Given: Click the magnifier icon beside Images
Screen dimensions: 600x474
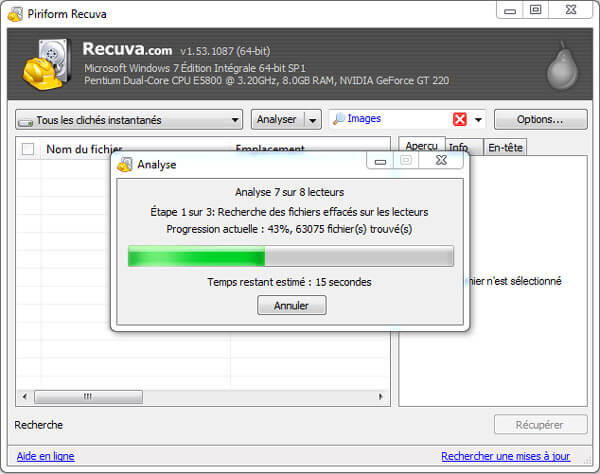Looking at the screenshot, I should (339, 119).
